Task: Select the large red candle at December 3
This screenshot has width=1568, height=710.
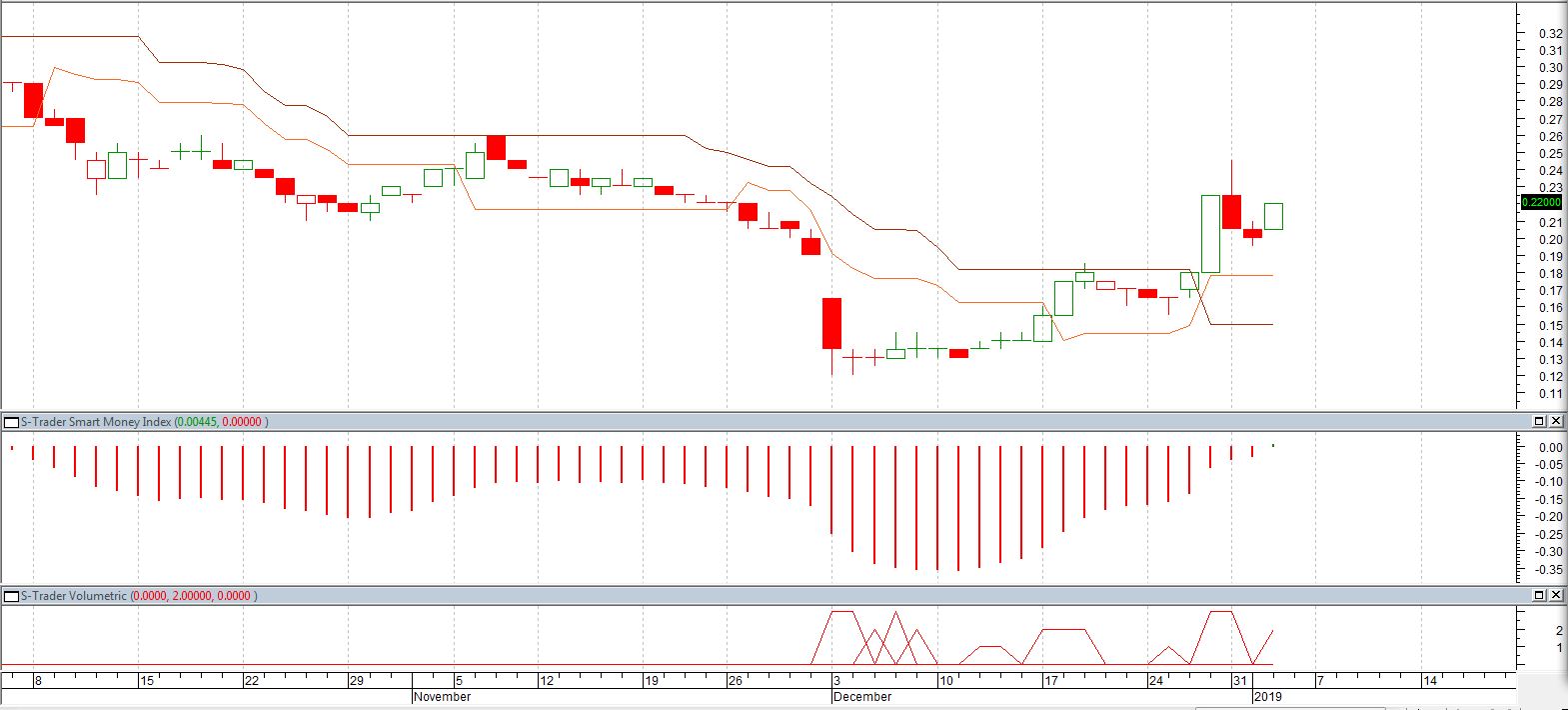Action: [x=831, y=323]
